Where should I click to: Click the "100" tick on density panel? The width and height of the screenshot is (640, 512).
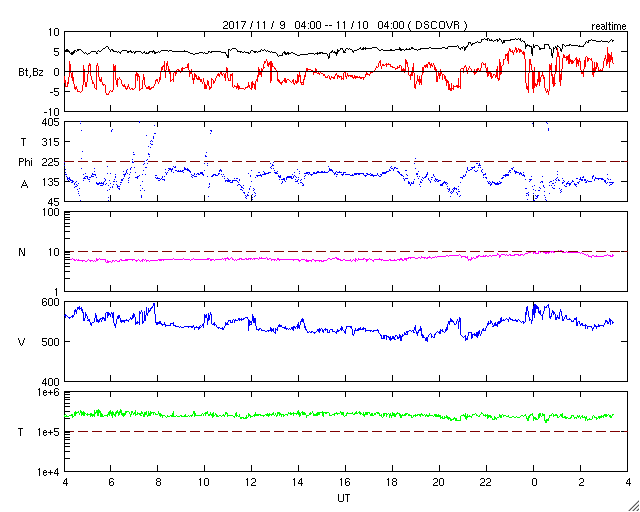pos(52,212)
